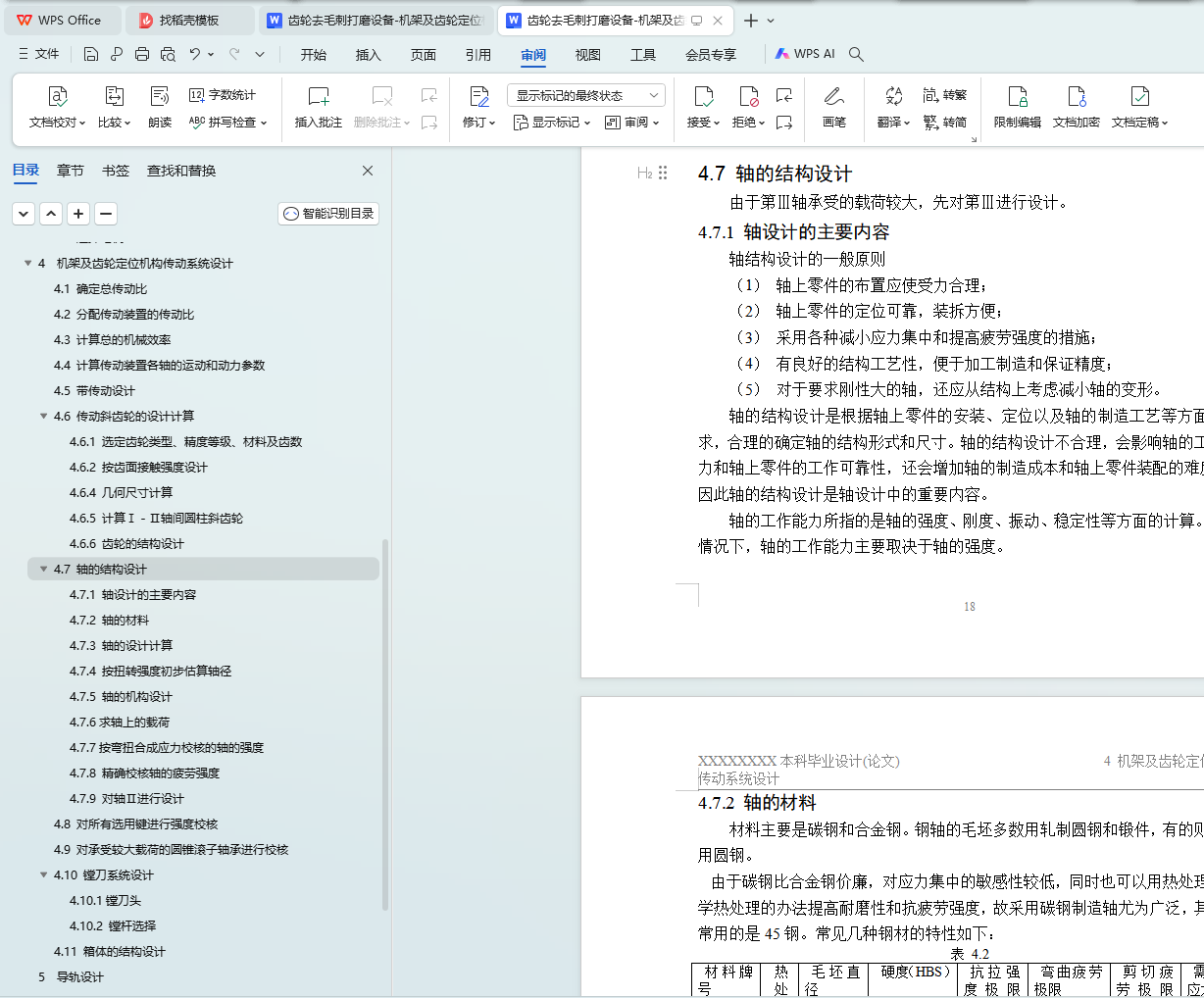Select outline entry 5 导轨设计
The height and width of the screenshot is (998, 1204).
(x=71, y=976)
